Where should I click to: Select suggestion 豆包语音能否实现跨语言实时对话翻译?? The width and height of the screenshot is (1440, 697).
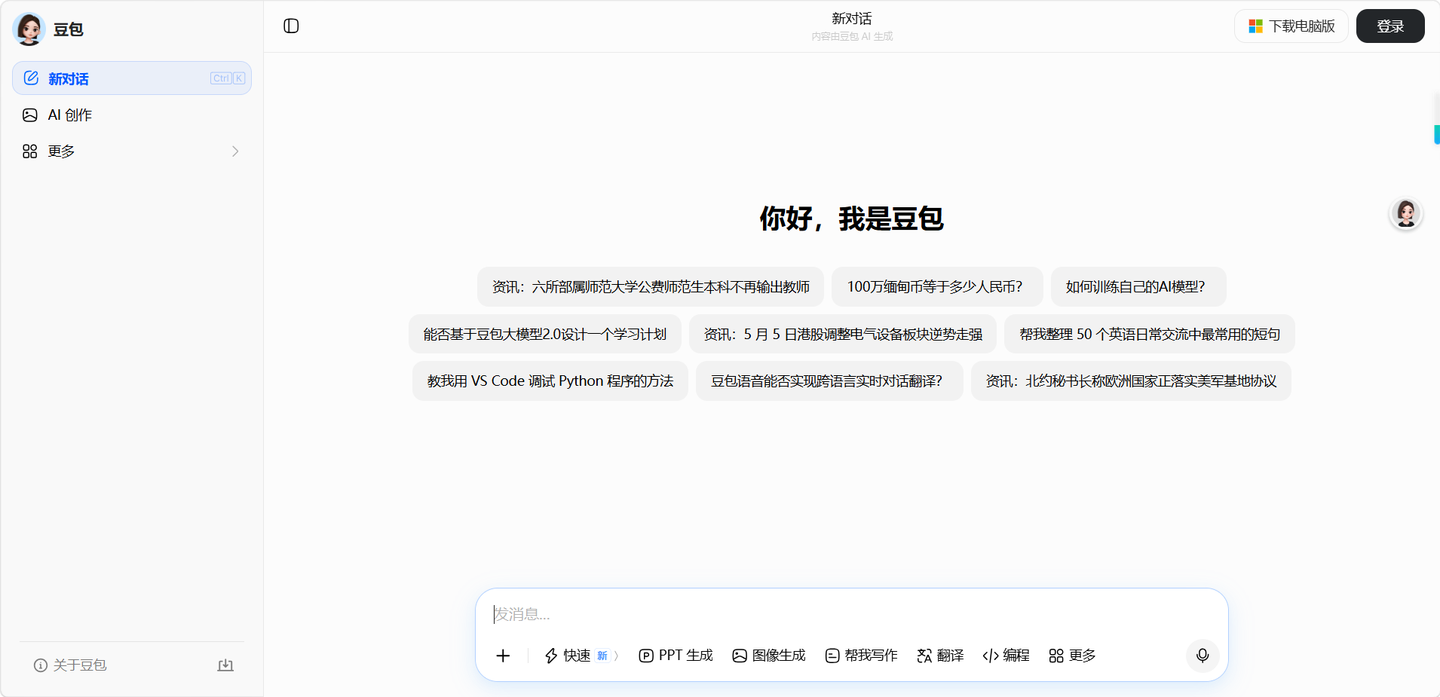click(827, 381)
